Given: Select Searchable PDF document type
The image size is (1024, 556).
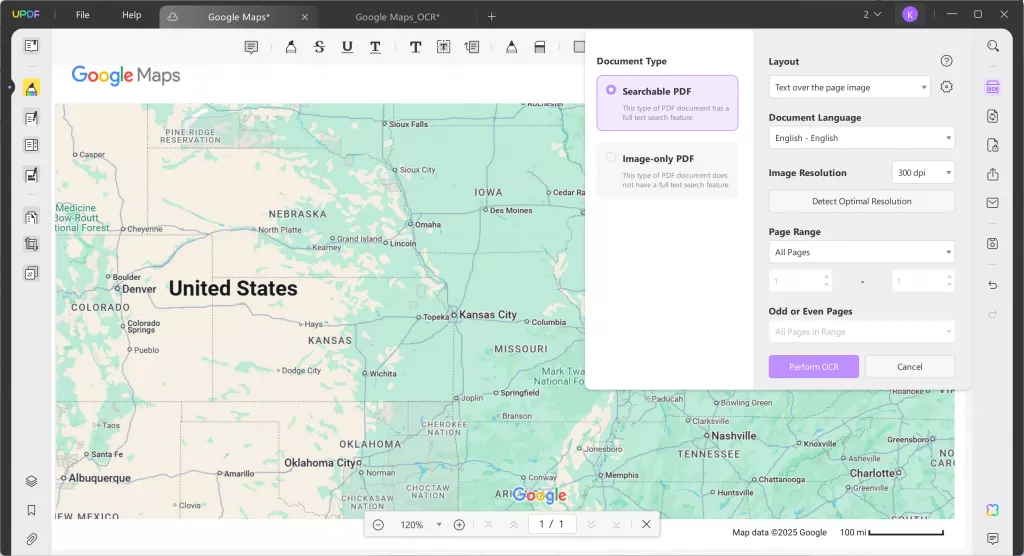Looking at the screenshot, I should coord(667,103).
